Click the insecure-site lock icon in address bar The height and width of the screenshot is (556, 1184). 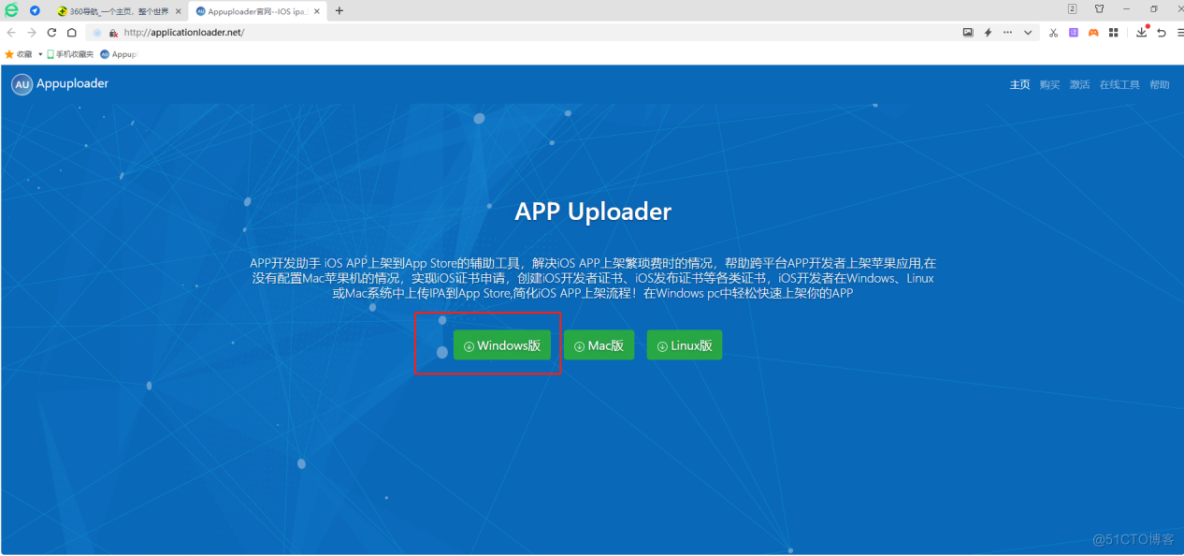tap(113, 33)
